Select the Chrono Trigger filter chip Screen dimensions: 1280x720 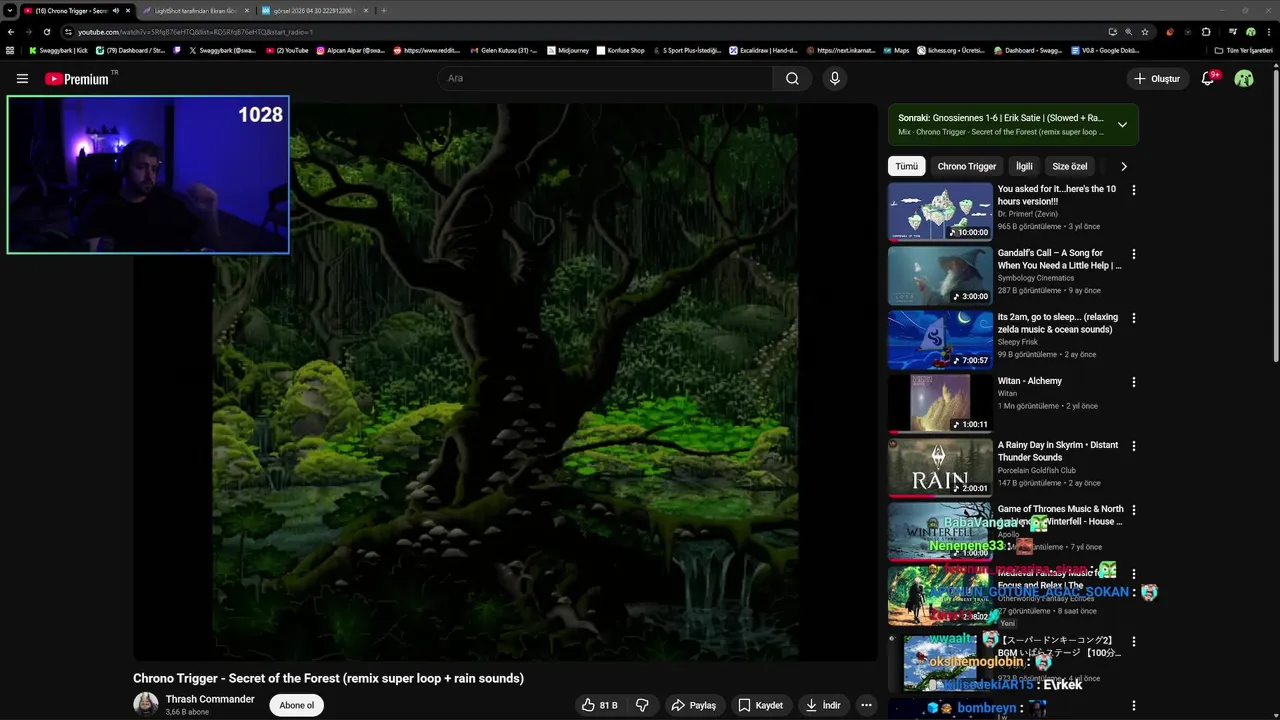tap(967, 166)
